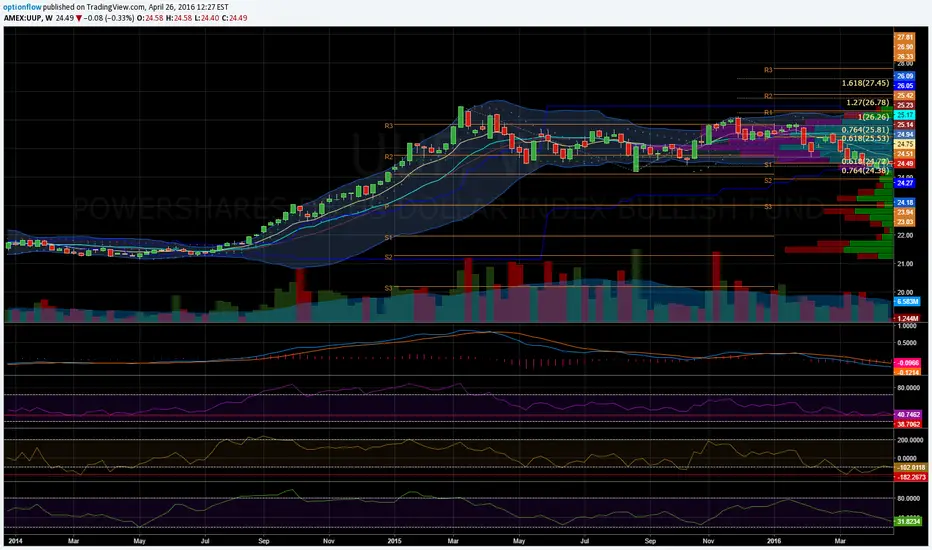Click the 20.00 price axis tick
Screen dimensions: 932x550
click(x=905, y=293)
